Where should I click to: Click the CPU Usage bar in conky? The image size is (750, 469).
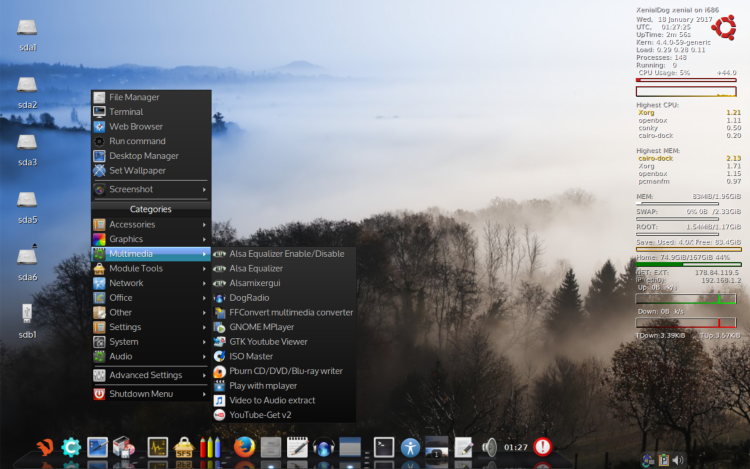686,80
